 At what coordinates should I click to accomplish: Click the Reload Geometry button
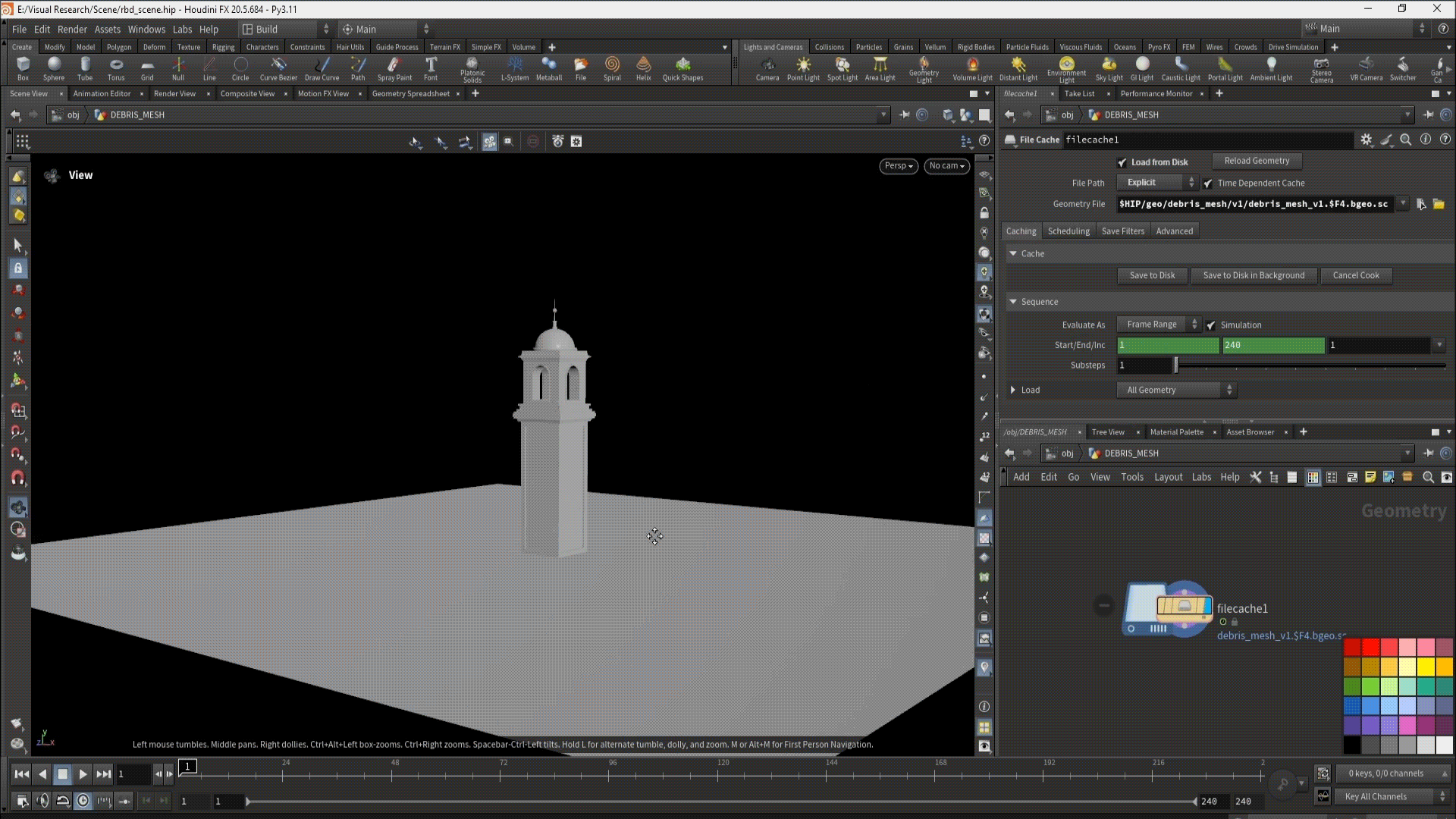pos(1256,161)
